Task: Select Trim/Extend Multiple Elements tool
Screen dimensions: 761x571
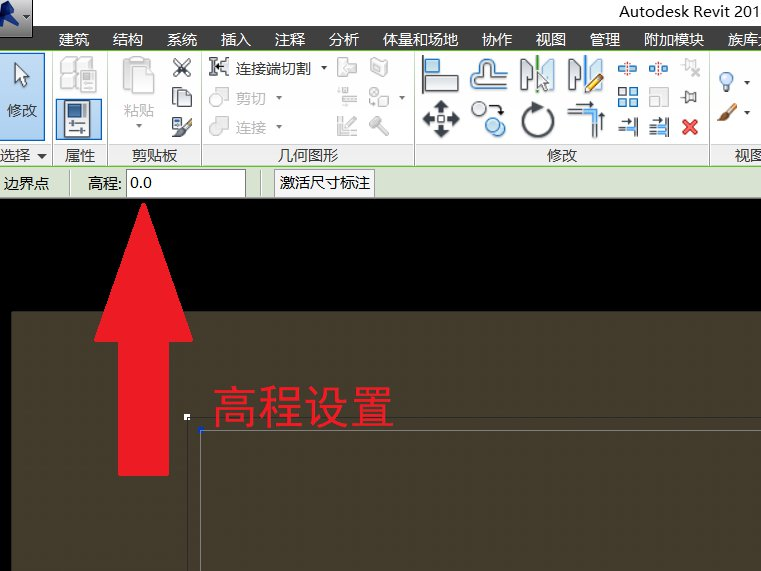Action: pyautogui.click(x=659, y=127)
